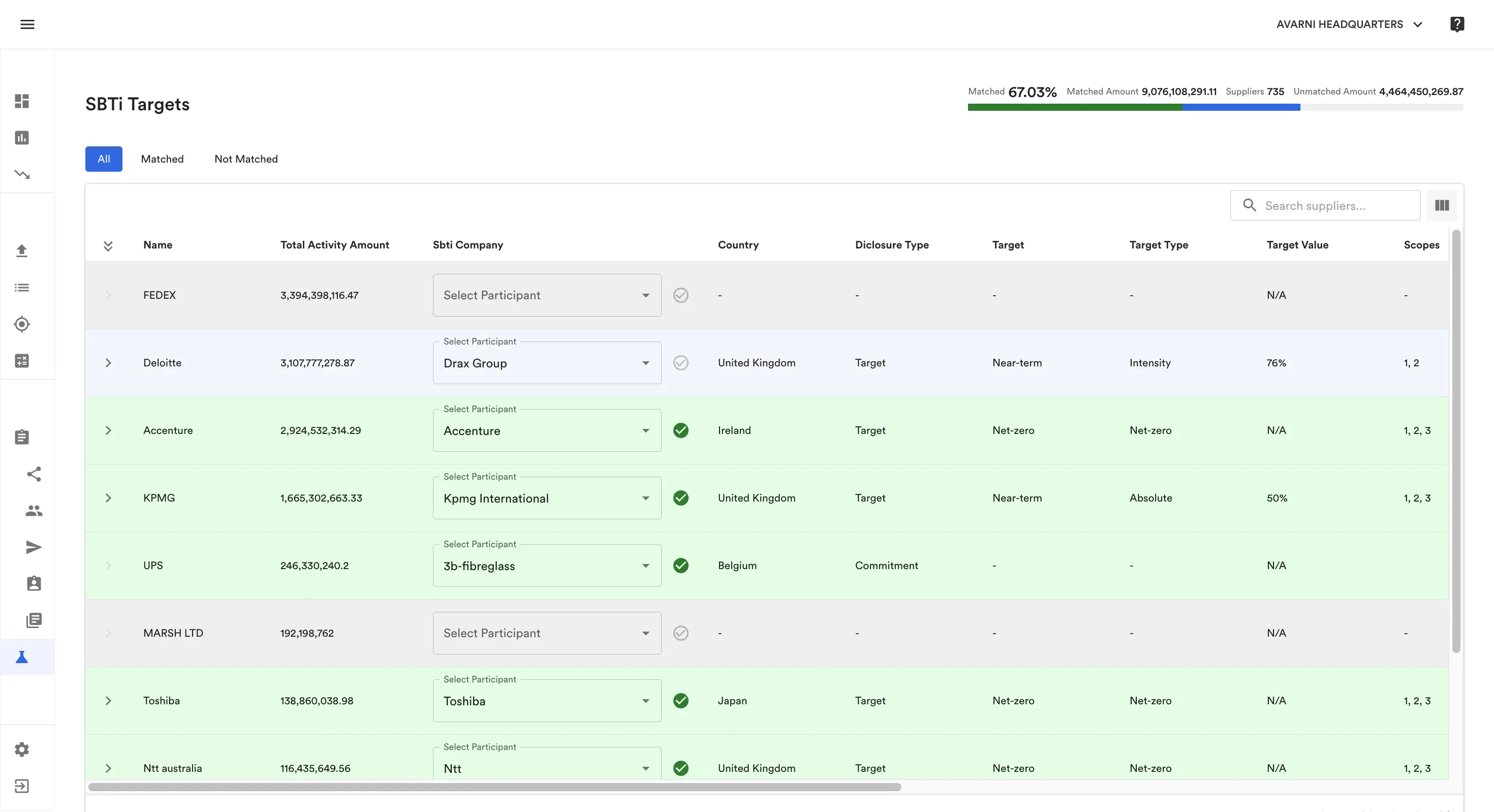
Task: Click the logout icon in sidebar
Action: point(22,786)
